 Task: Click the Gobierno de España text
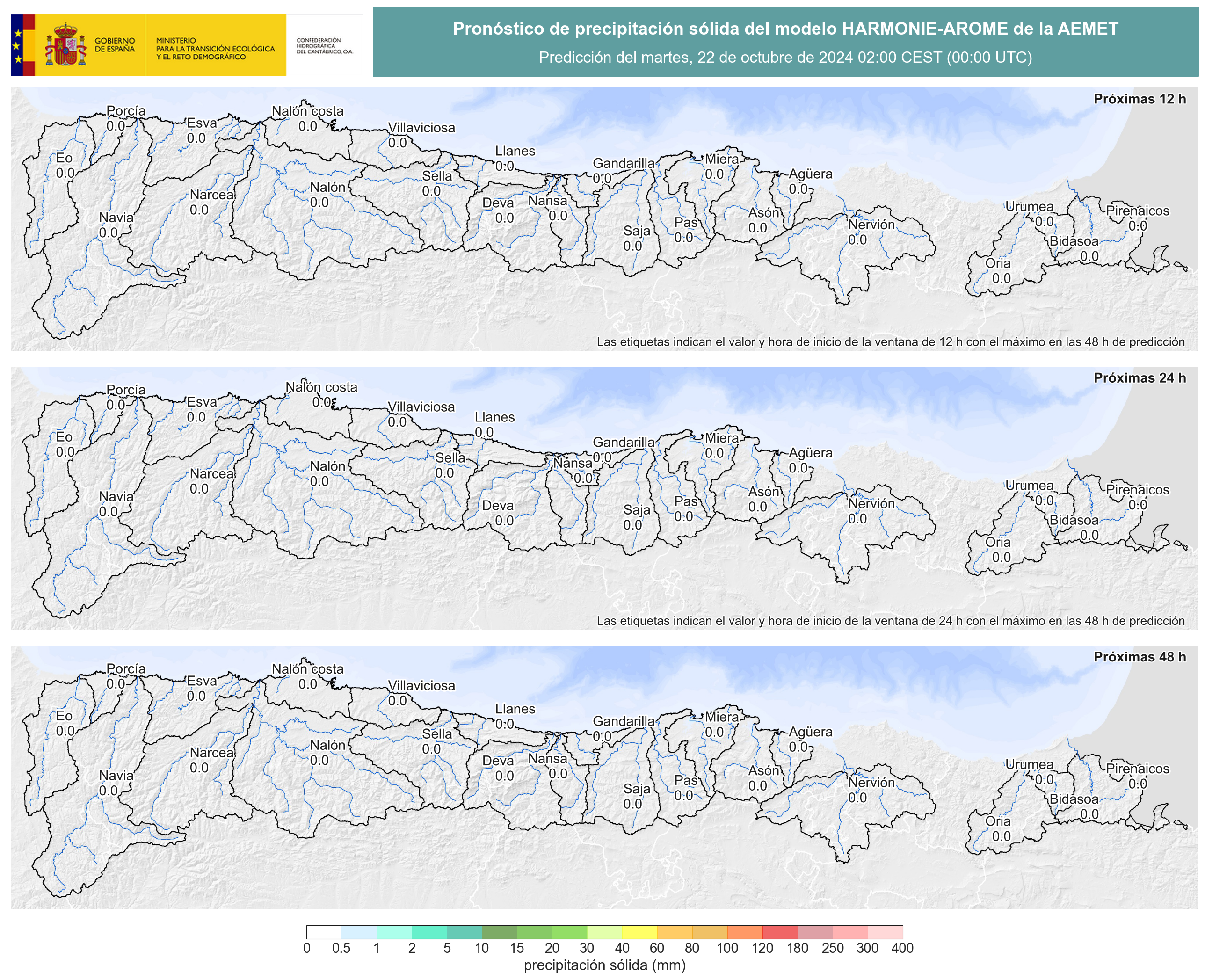coord(115,44)
